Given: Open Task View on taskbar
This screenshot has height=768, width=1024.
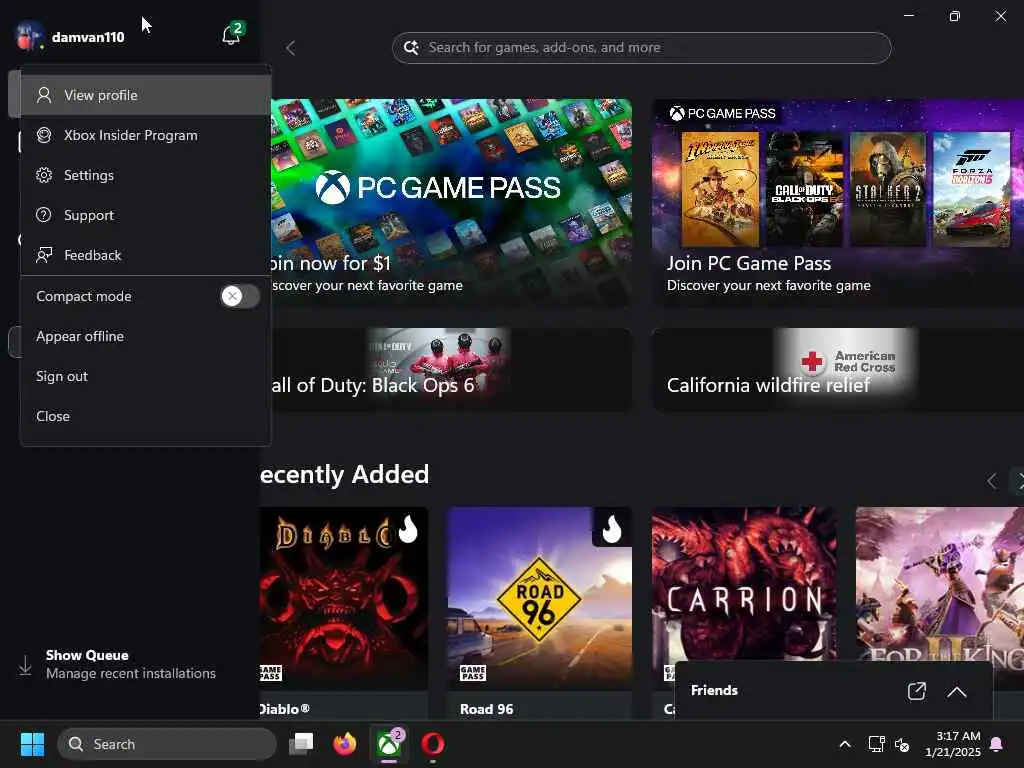Looking at the screenshot, I should (x=301, y=744).
